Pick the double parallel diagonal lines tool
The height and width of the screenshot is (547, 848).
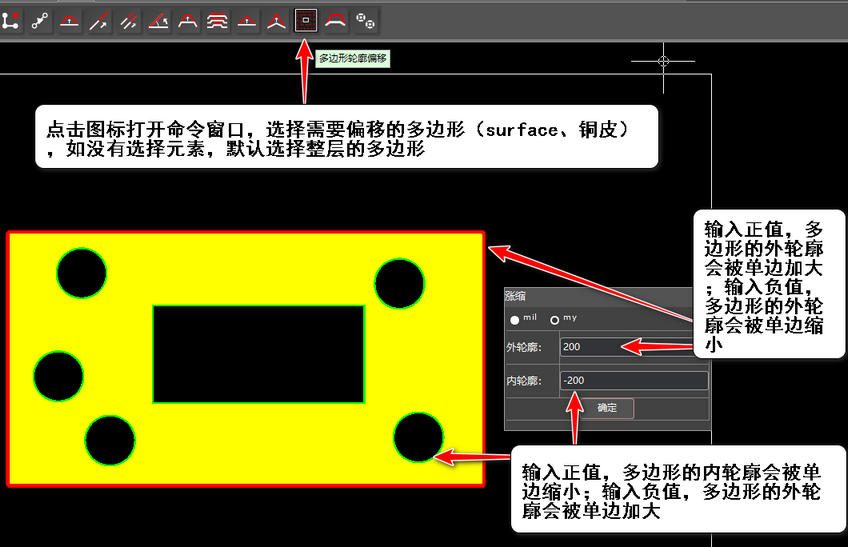[x=128, y=21]
